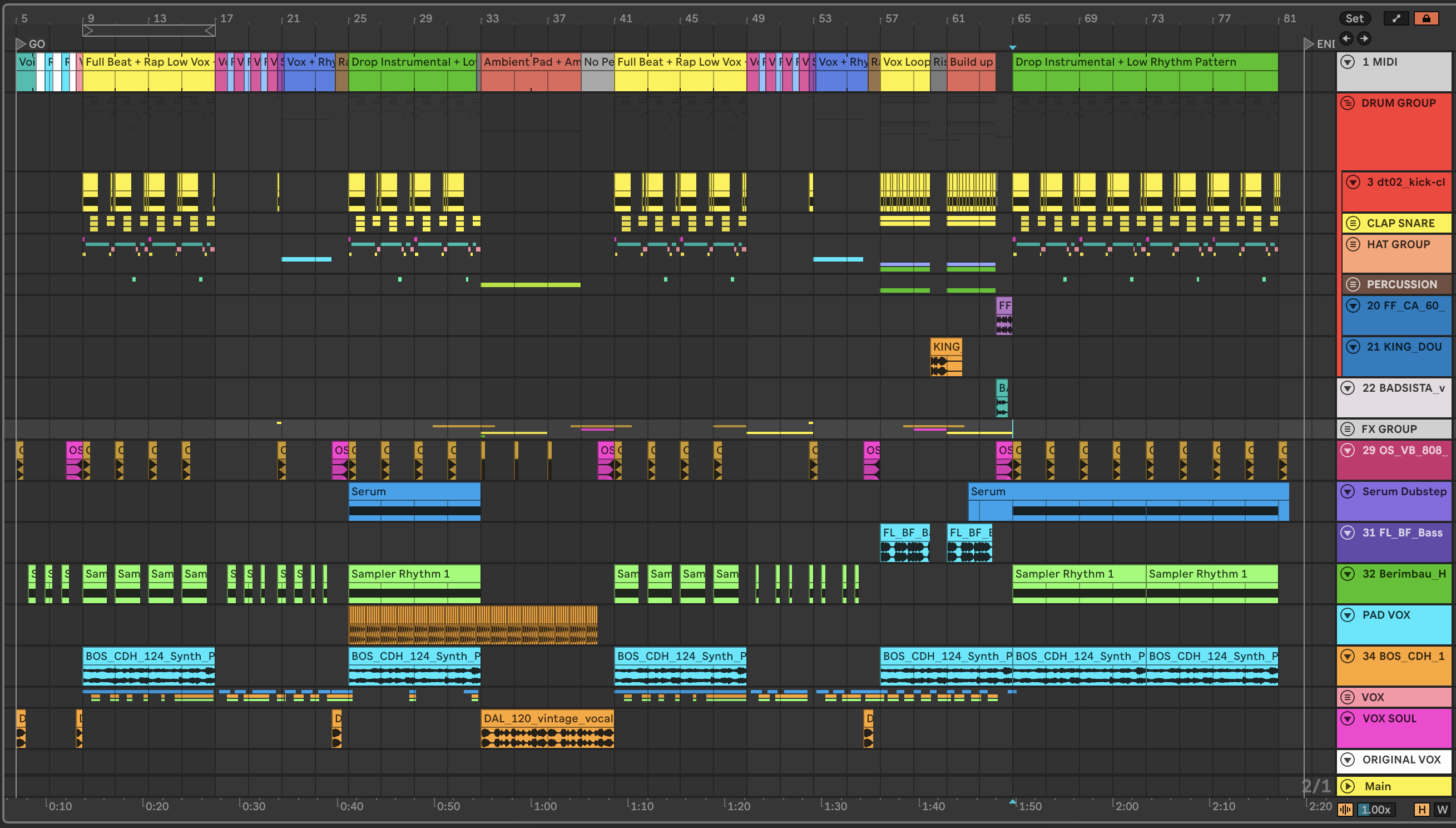Viewport: 1456px width, 828px height.
Task: Click the END locator flag
Action: click(x=1308, y=44)
